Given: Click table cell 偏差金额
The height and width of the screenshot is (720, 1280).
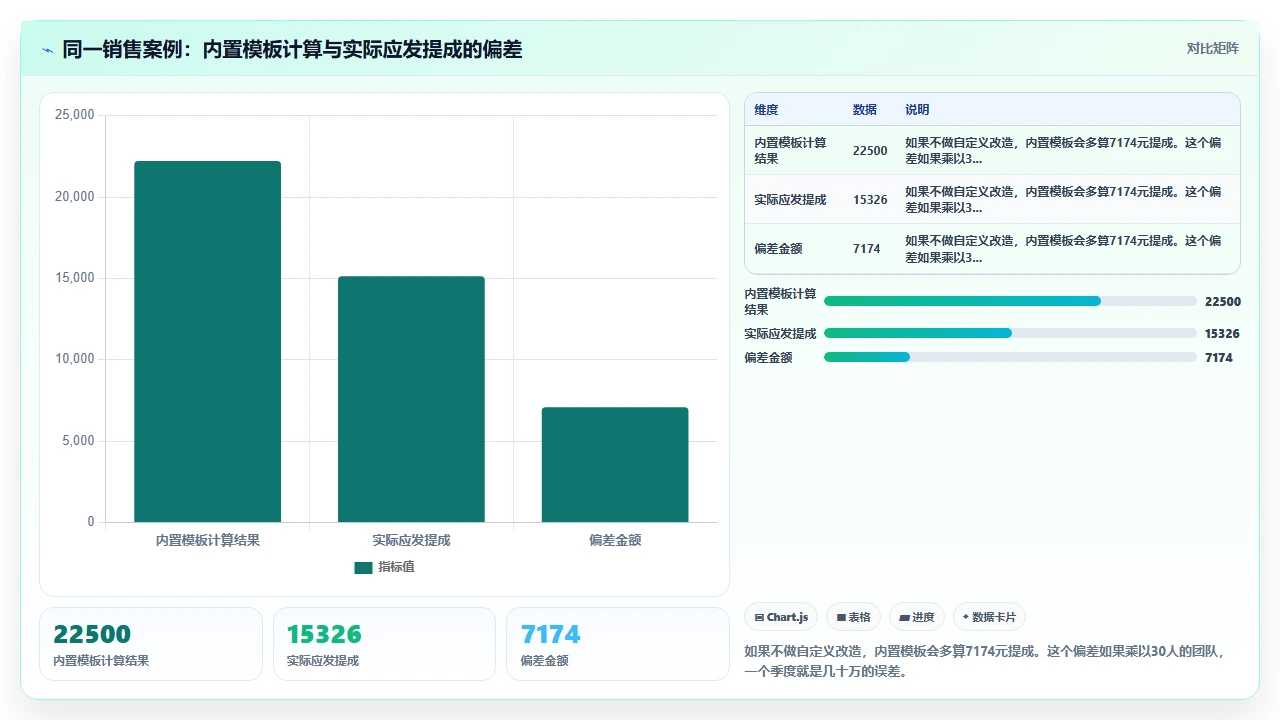Looking at the screenshot, I should 778,248.
